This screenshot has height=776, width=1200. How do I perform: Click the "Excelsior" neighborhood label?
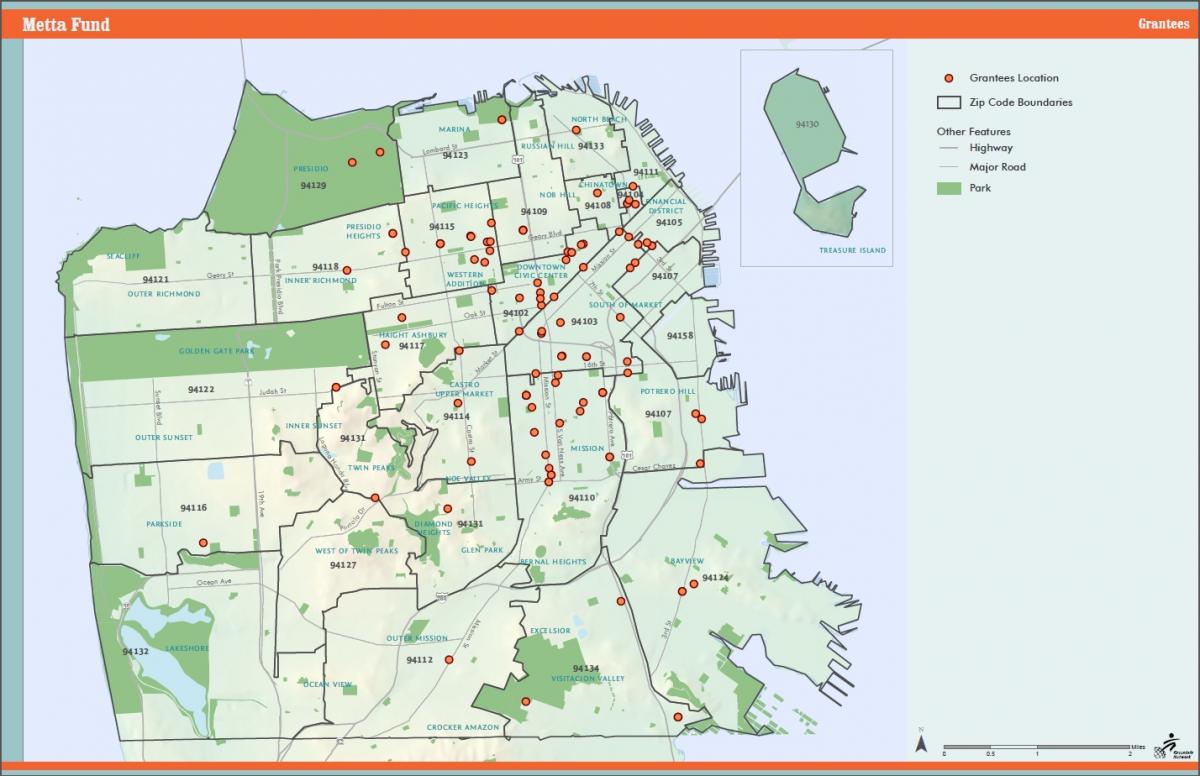click(550, 631)
